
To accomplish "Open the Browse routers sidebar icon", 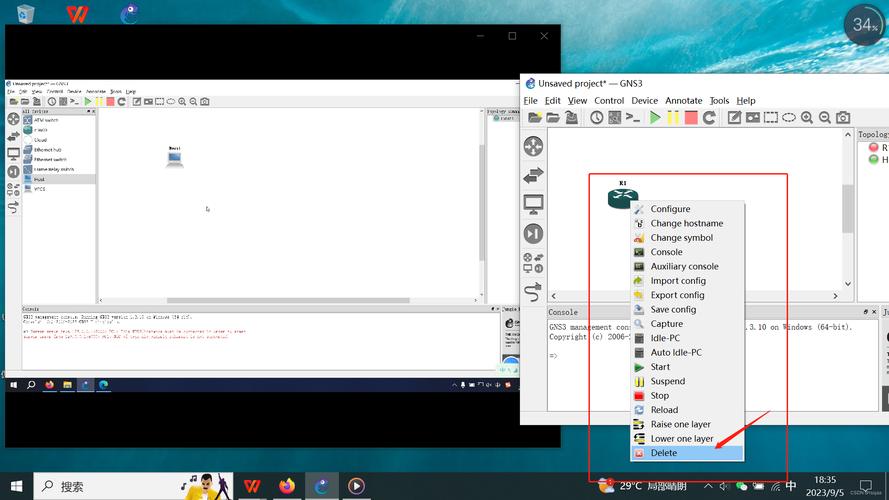I will [x=533, y=146].
